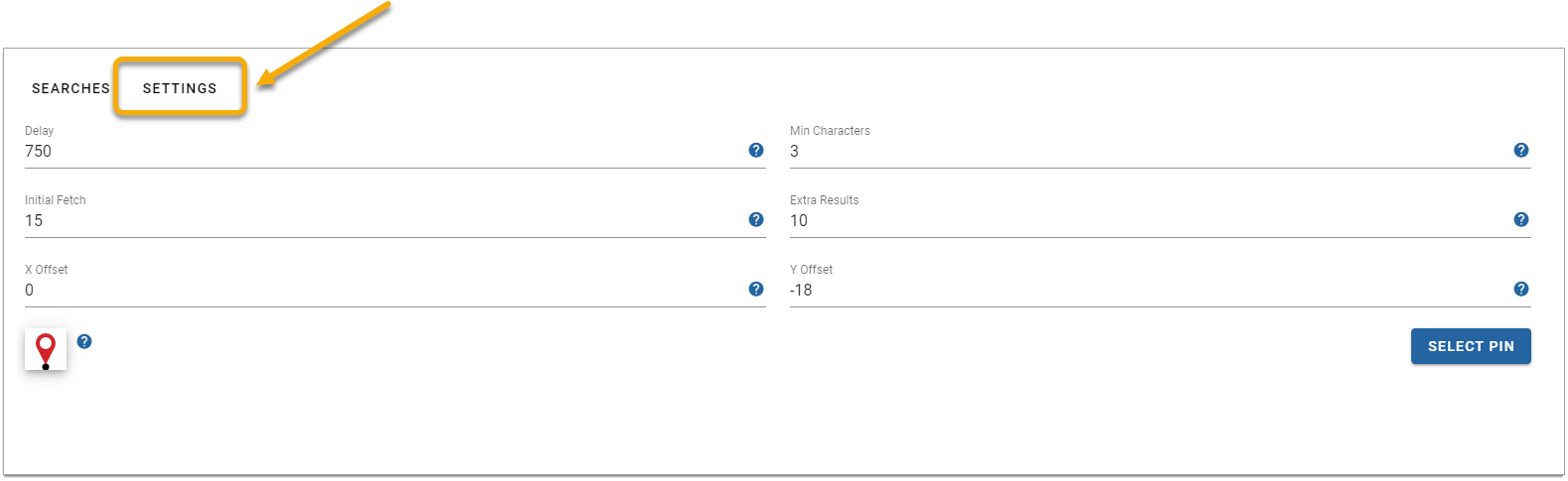1568x481 pixels.
Task: Click the help icon beside pin image
Action: pos(84,341)
